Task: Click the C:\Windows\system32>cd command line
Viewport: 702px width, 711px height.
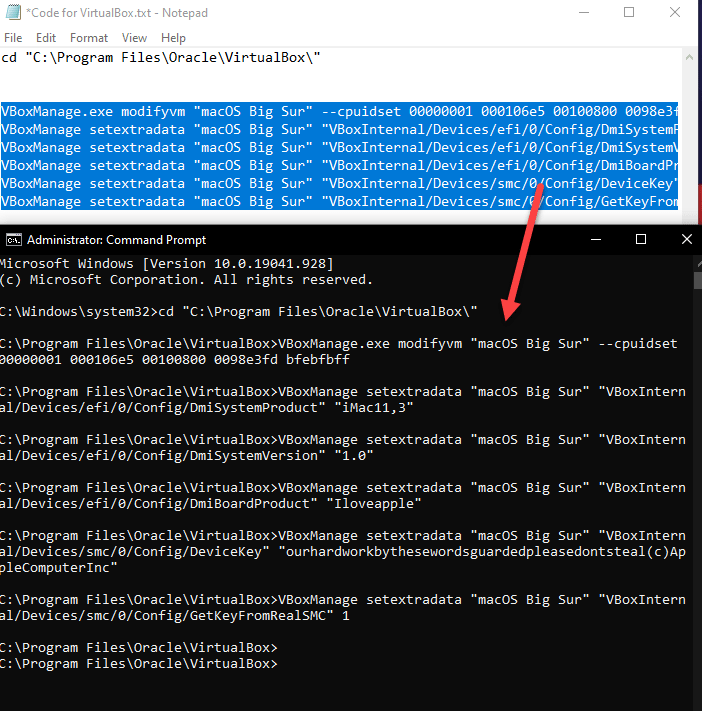Action: 239,312
